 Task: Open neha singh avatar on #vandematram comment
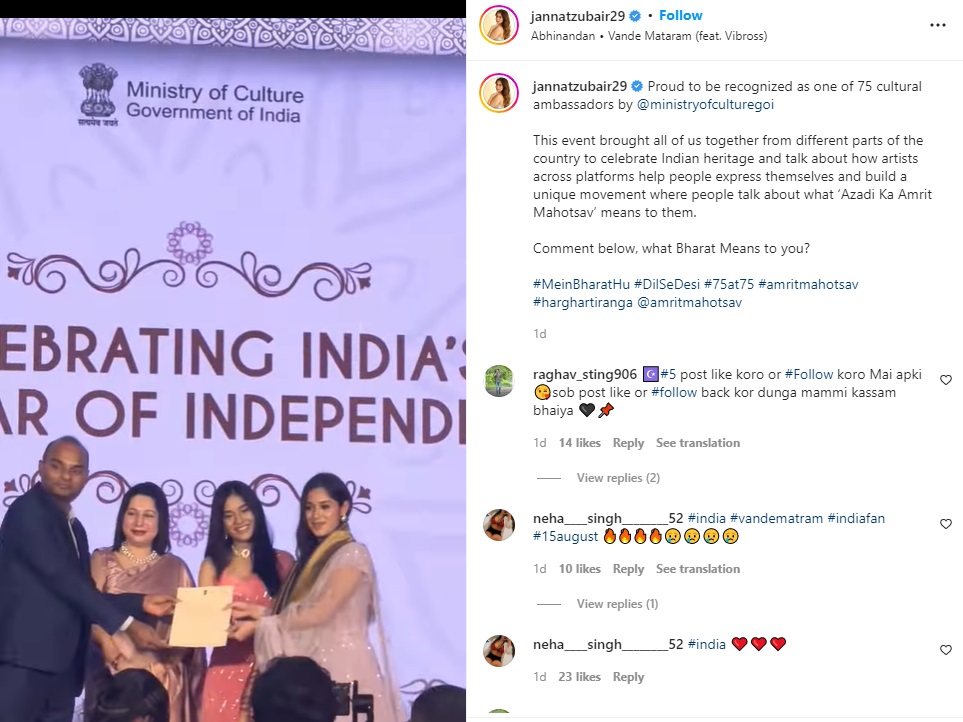pyautogui.click(x=499, y=524)
